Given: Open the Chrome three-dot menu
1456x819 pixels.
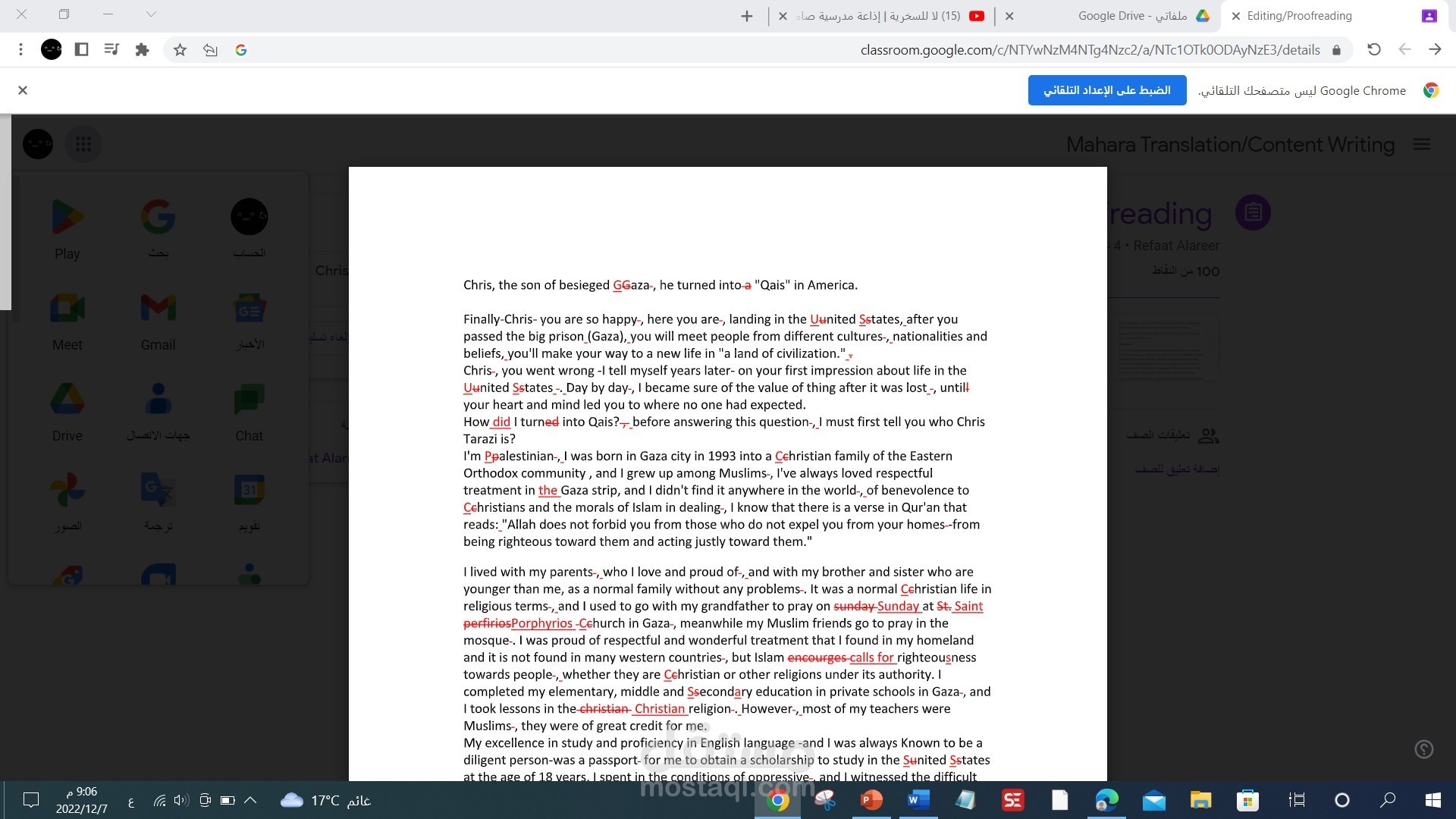Looking at the screenshot, I should (21, 49).
